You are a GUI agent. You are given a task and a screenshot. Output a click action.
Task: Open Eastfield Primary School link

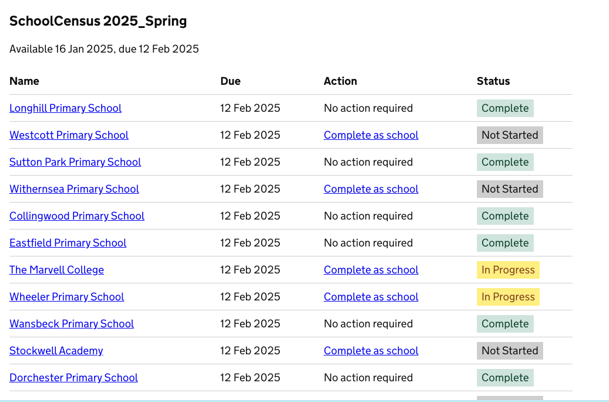[x=68, y=243]
